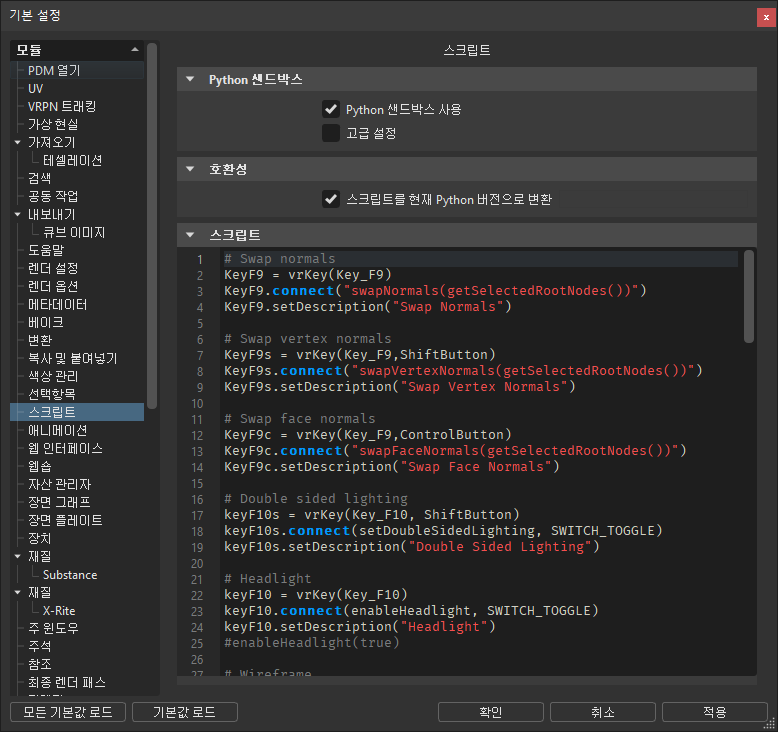Viewport: 778px width, 732px height.
Task: Click 'keyF10 = vrKey(Key_F10)' code line
Action: pos(316,595)
